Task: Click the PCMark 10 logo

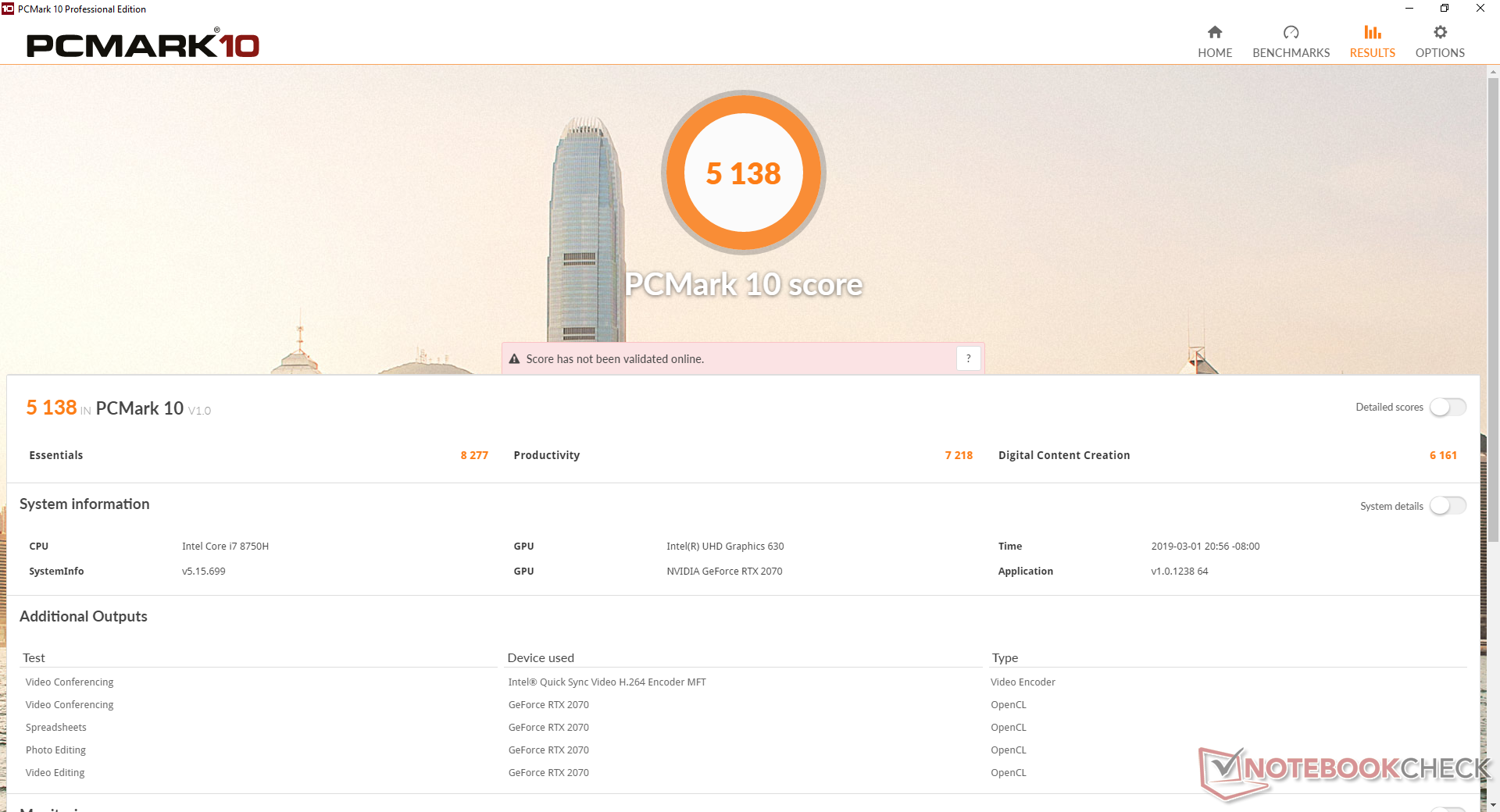Action: tap(143, 45)
